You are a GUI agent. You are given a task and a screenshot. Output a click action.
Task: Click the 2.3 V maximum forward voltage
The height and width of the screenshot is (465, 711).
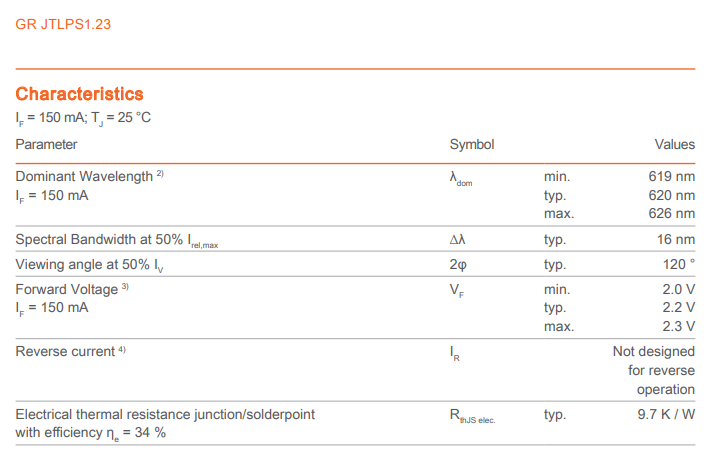[x=678, y=326]
